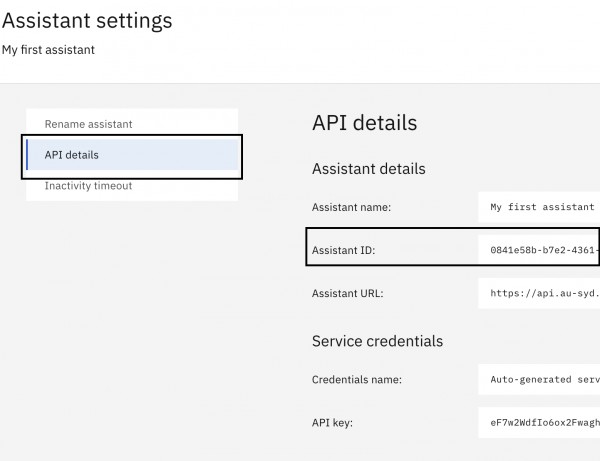Click the Service credentials subheading

pyautogui.click(x=377, y=341)
